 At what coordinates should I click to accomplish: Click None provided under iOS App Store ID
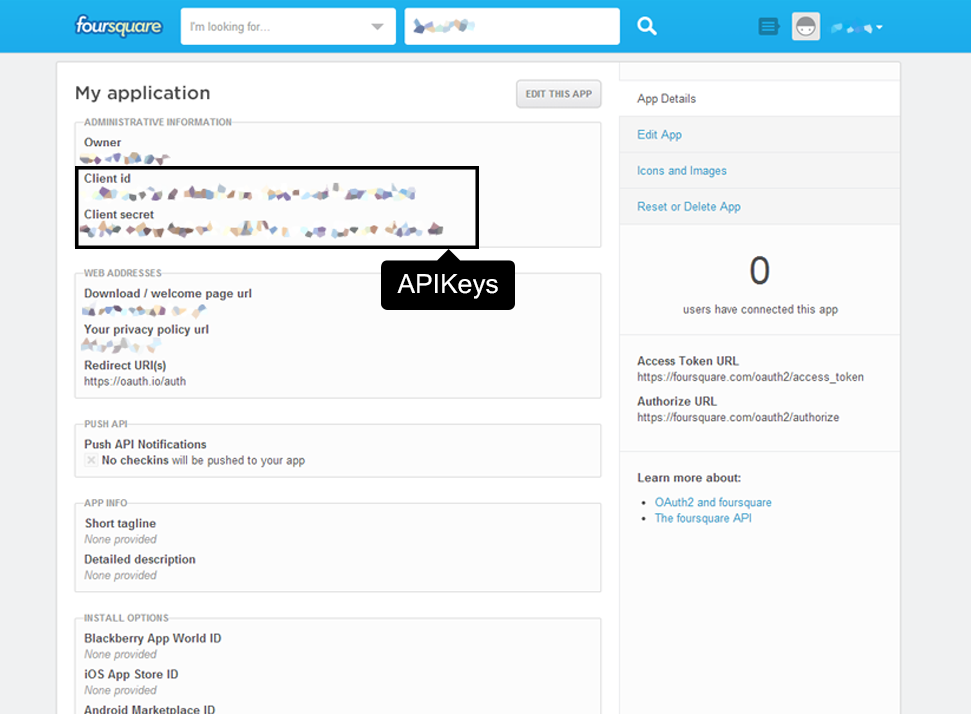tap(120, 690)
